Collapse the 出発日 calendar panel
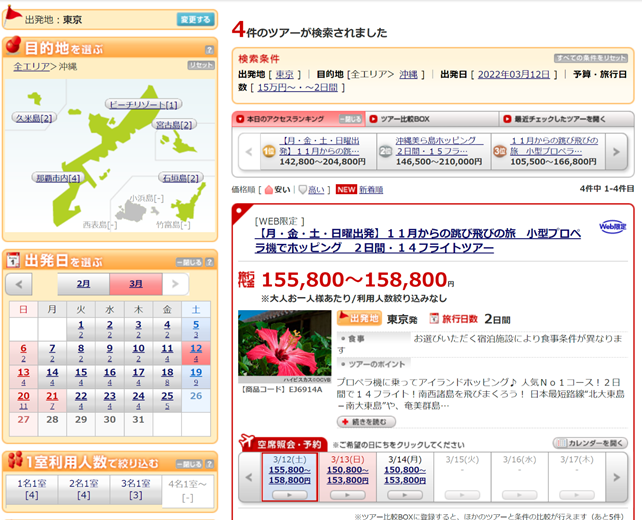The image size is (642, 520). click(x=188, y=262)
